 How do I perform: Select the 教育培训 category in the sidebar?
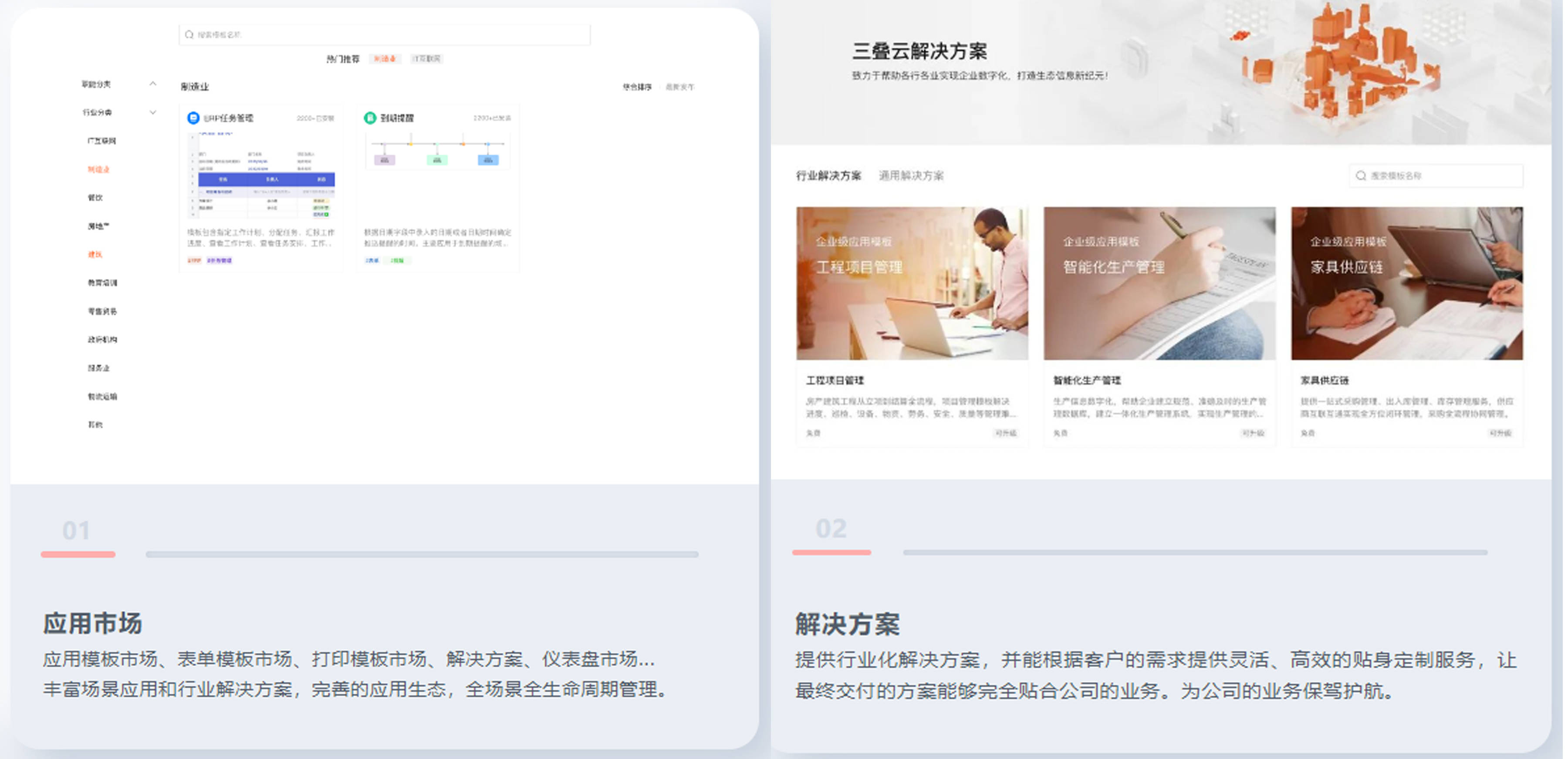[x=101, y=283]
